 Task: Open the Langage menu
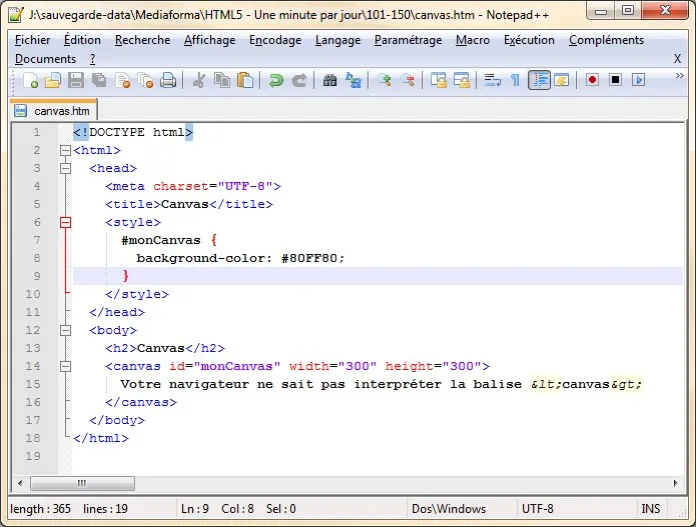[338, 40]
